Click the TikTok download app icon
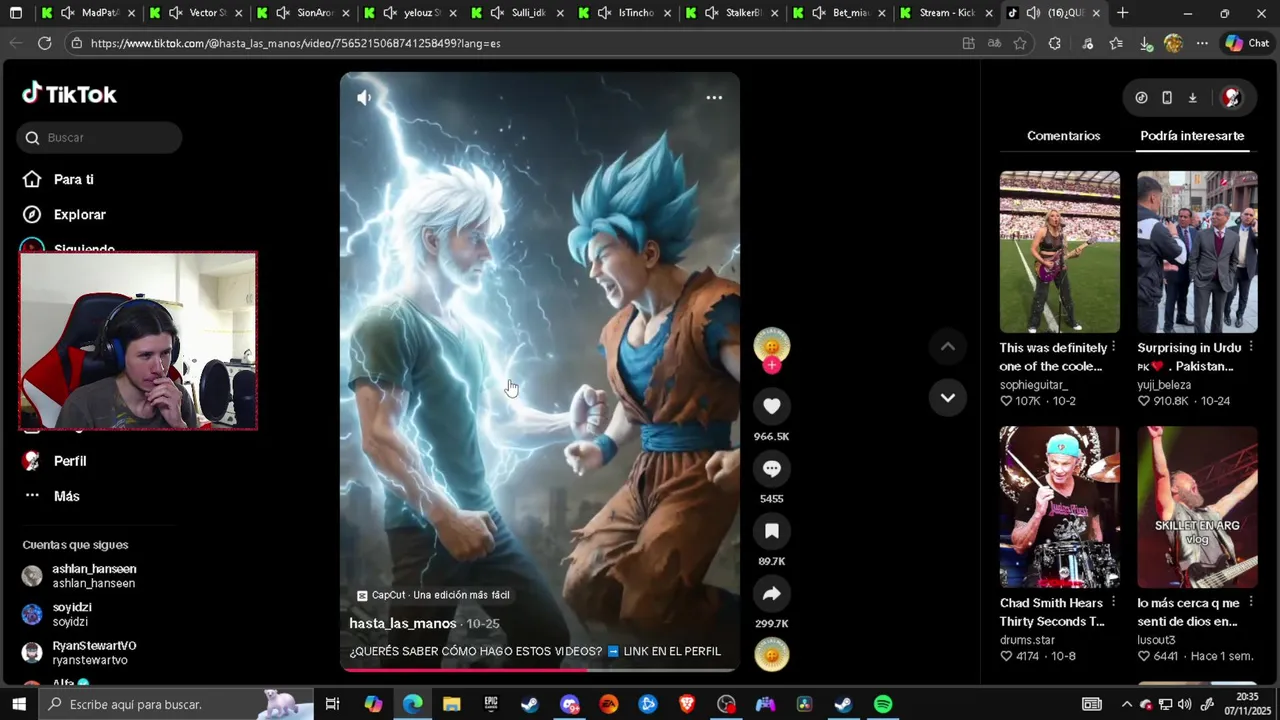 (1192, 97)
